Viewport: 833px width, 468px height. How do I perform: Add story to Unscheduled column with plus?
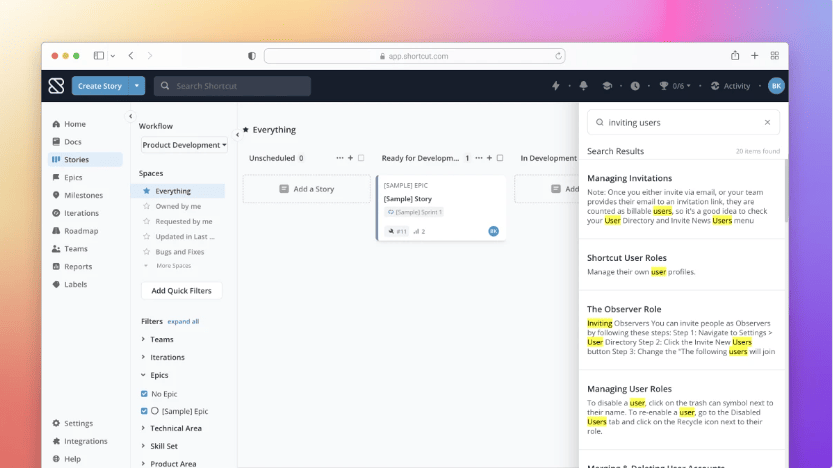[x=350, y=158]
